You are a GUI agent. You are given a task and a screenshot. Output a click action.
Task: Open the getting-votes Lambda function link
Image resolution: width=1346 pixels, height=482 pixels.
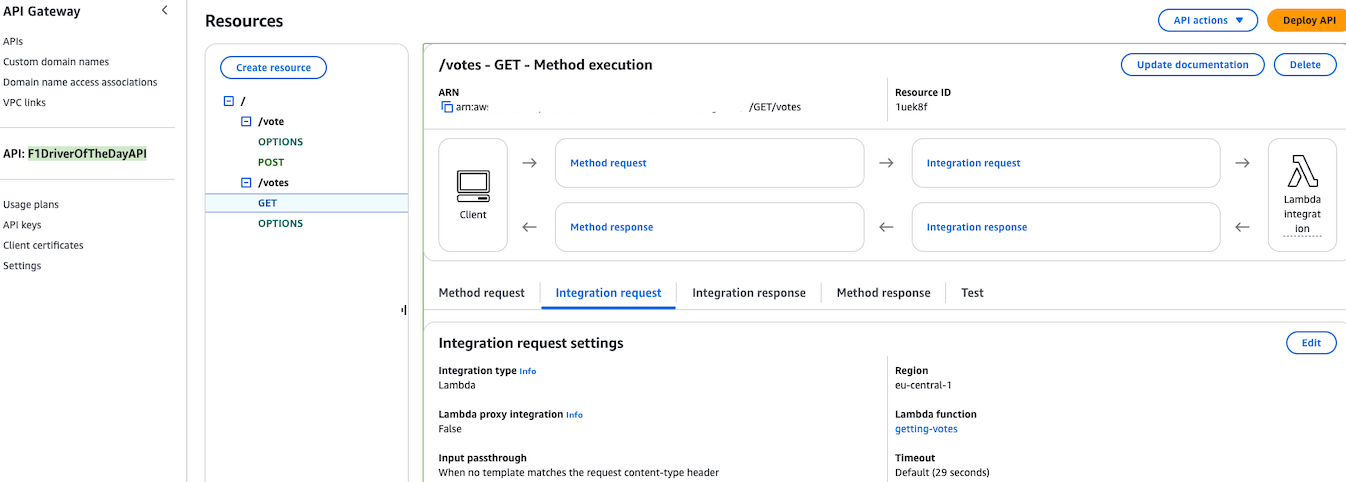pyautogui.click(x=926, y=429)
